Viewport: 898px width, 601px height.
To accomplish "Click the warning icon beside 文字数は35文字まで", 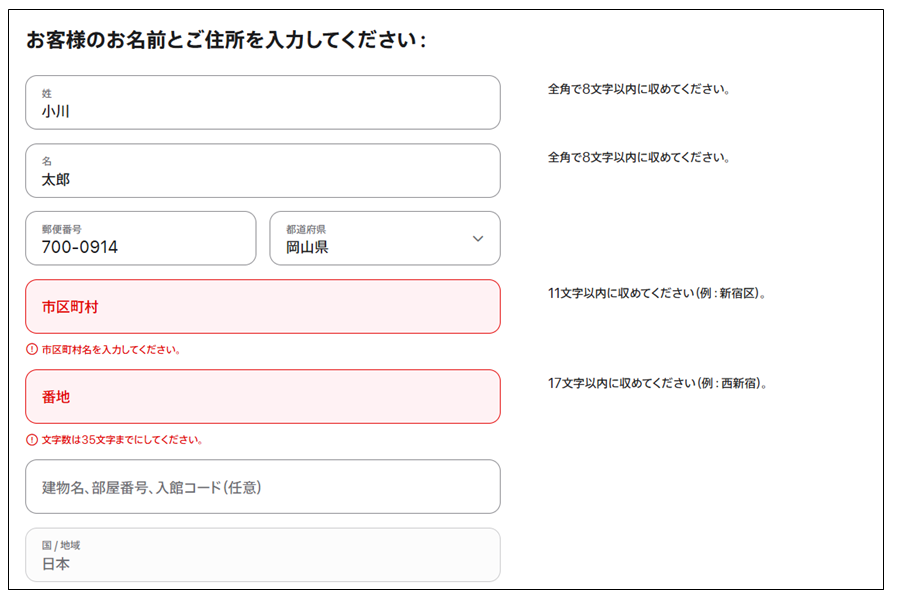I will [32, 439].
